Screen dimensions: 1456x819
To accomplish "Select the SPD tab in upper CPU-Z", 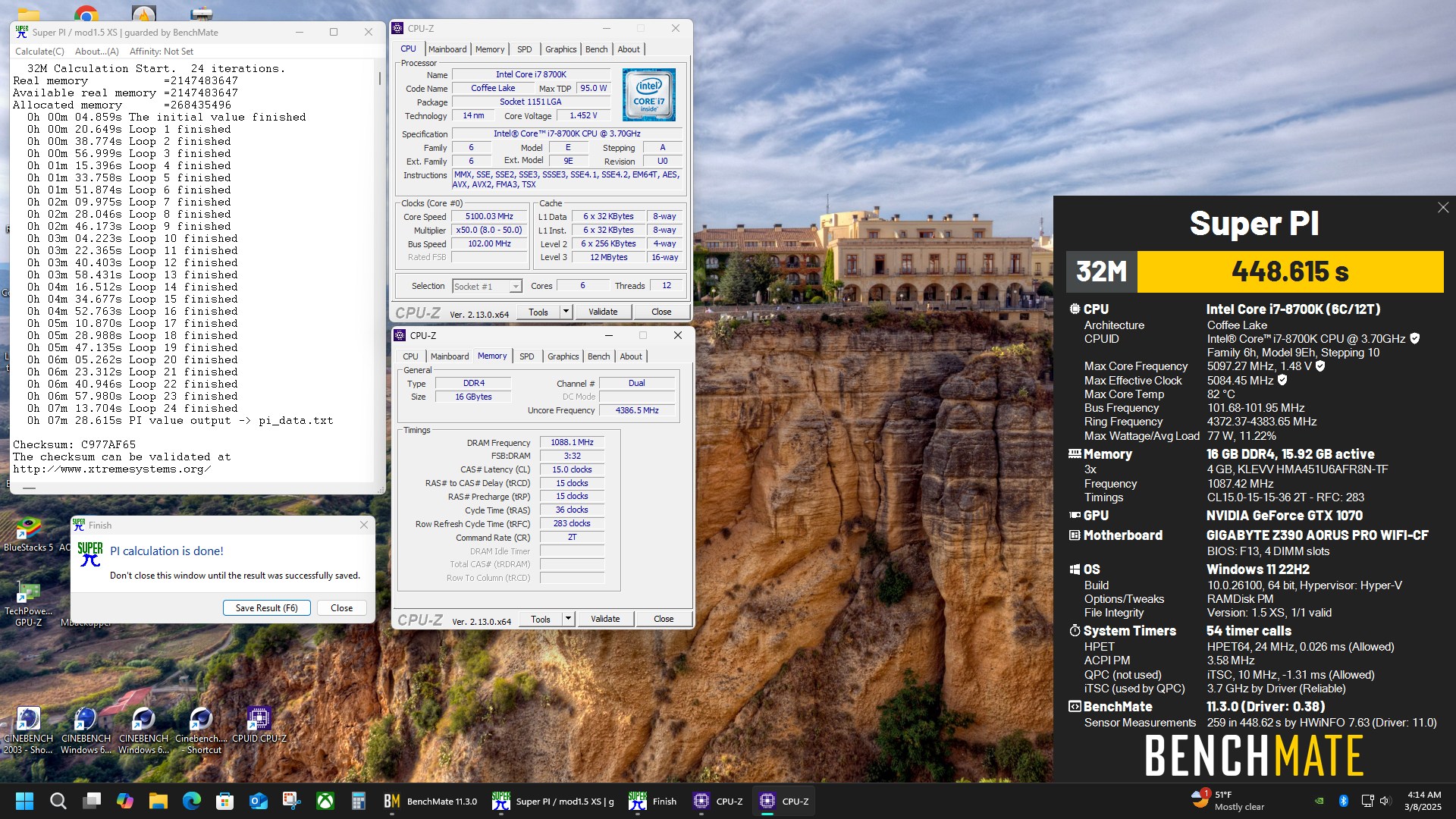I will 525,49.
